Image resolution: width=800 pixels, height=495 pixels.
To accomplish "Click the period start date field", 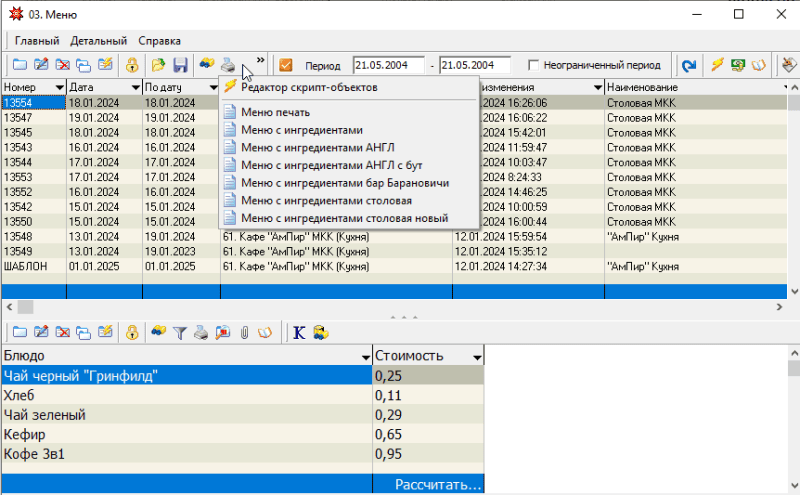I will [x=388, y=65].
